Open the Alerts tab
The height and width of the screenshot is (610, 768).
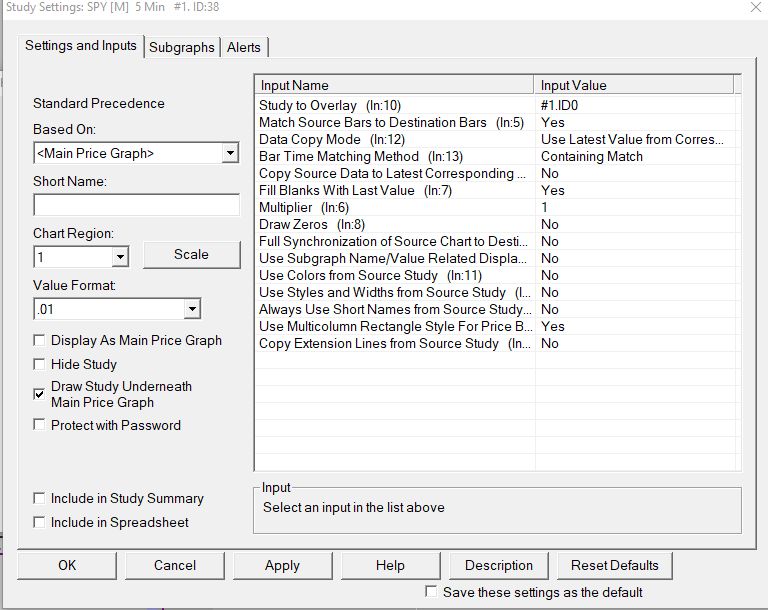click(x=244, y=47)
